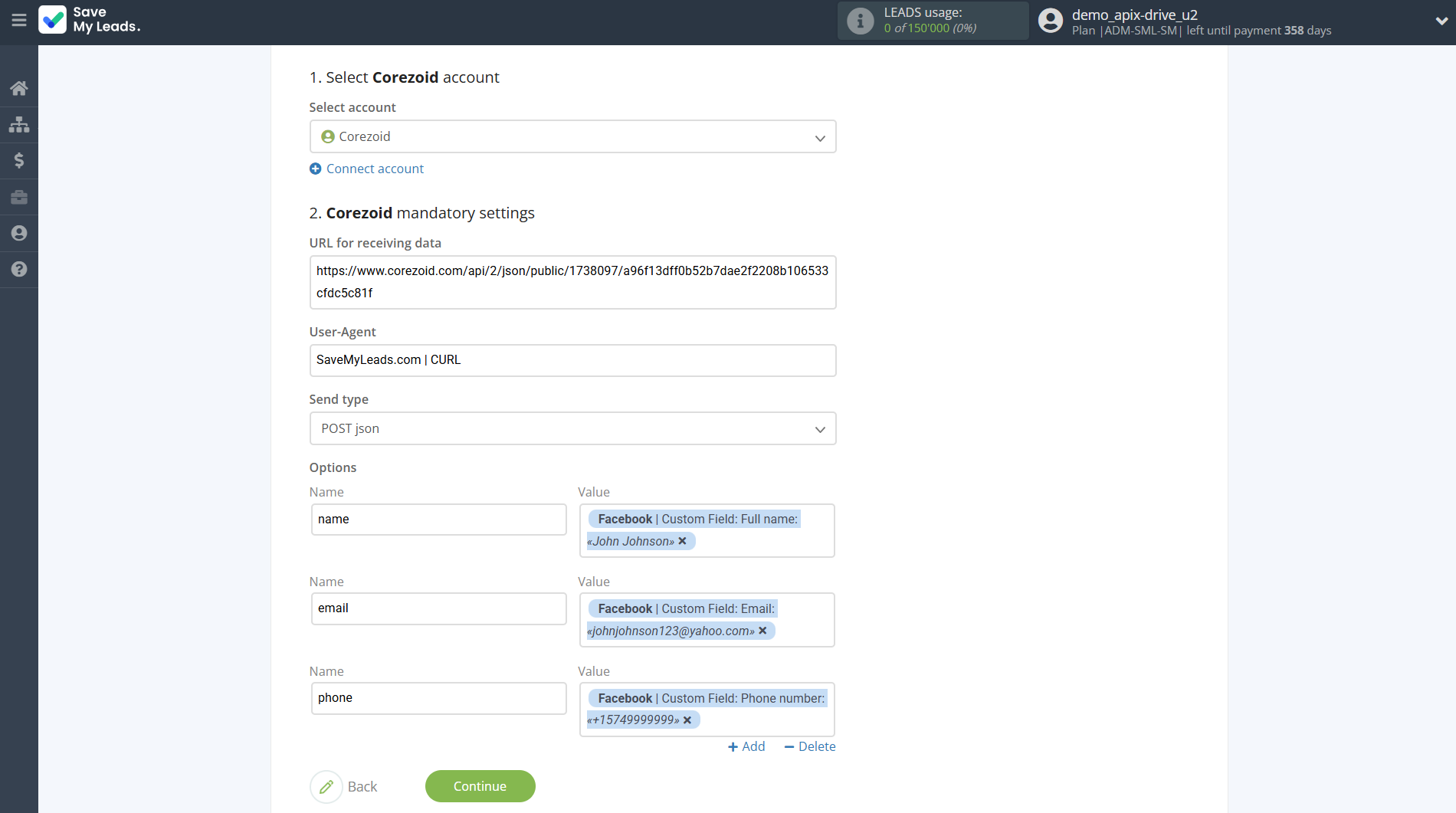The width and height of the screenshot is (1456, 813).
Task: Remove the Email custom field tag
Action: click(x=762, y=631)
